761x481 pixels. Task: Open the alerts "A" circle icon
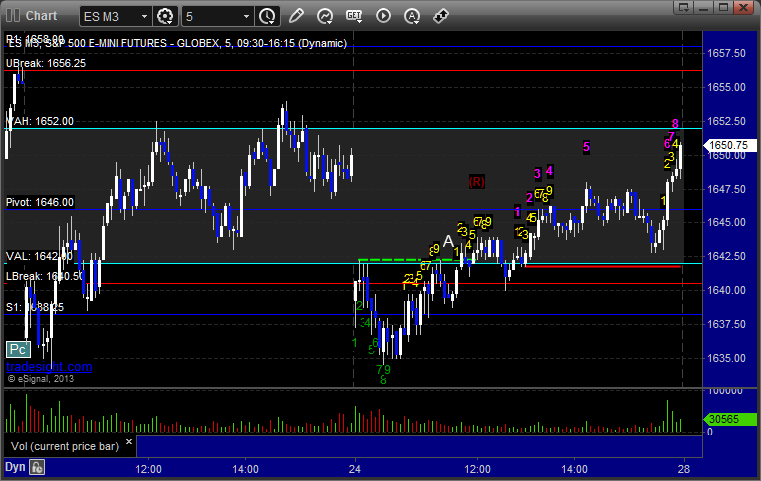pyautogui.click(x=412, y=16)
